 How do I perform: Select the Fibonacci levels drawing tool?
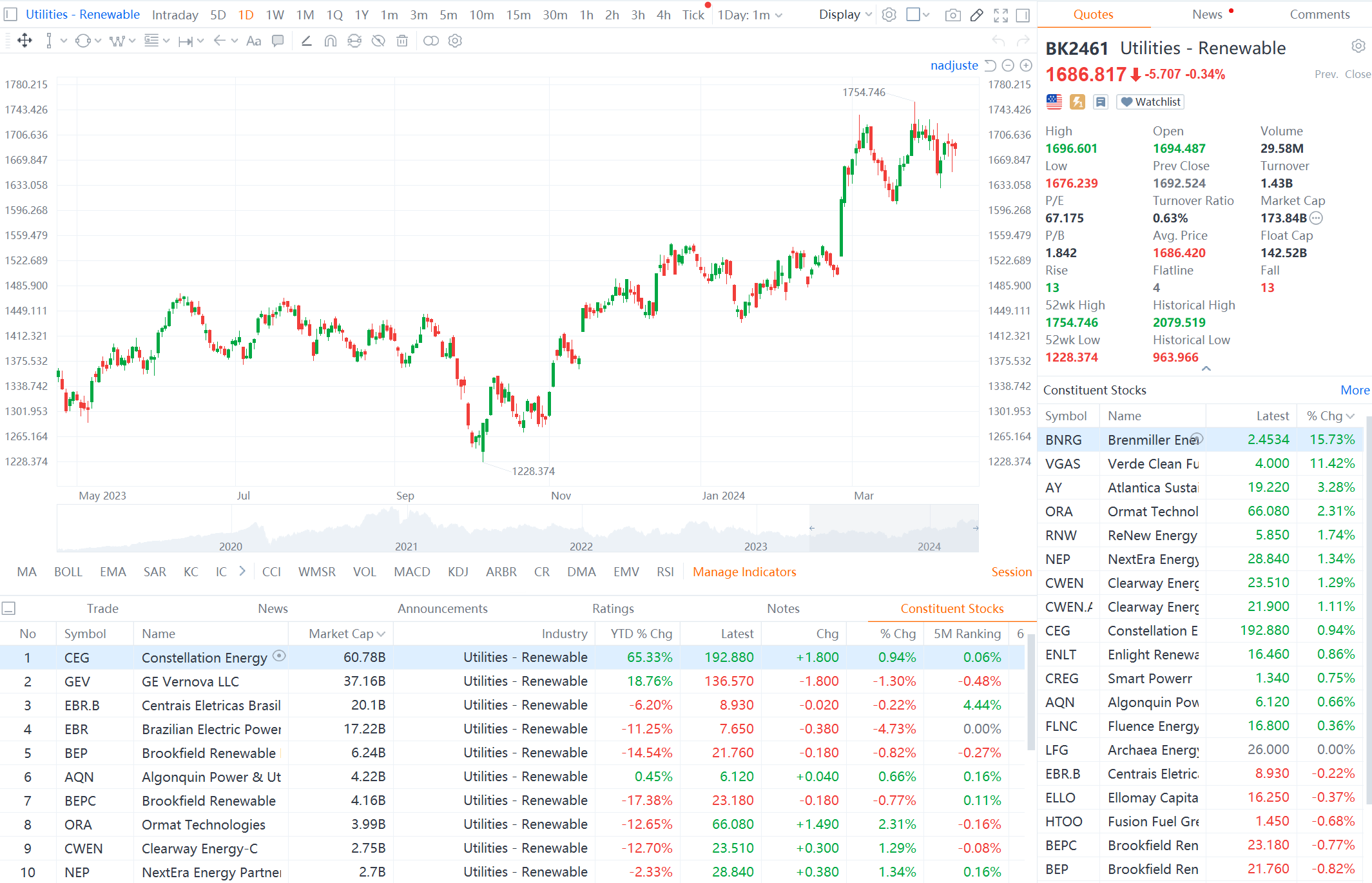[x=151, y=41]
